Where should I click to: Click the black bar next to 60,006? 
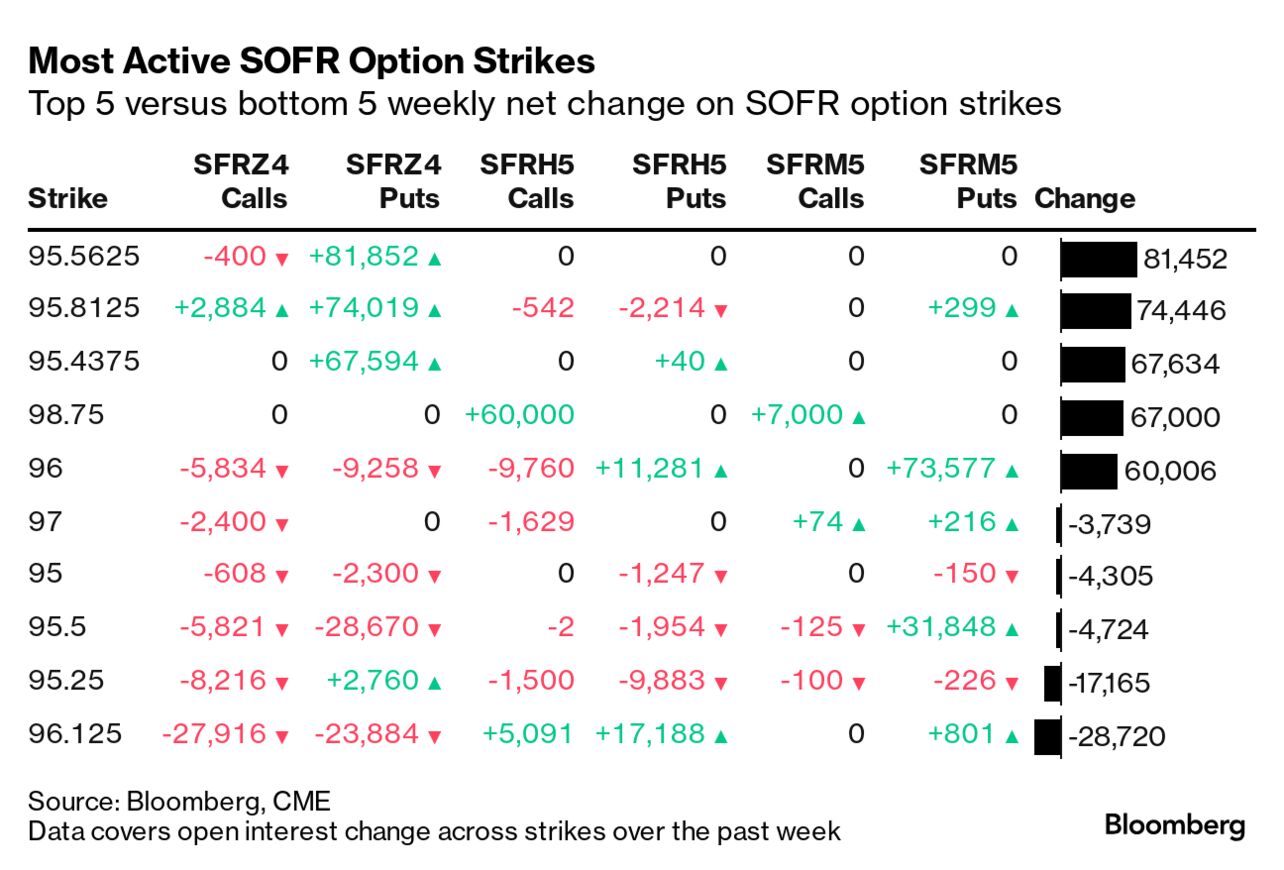(x=1089, y=471)
